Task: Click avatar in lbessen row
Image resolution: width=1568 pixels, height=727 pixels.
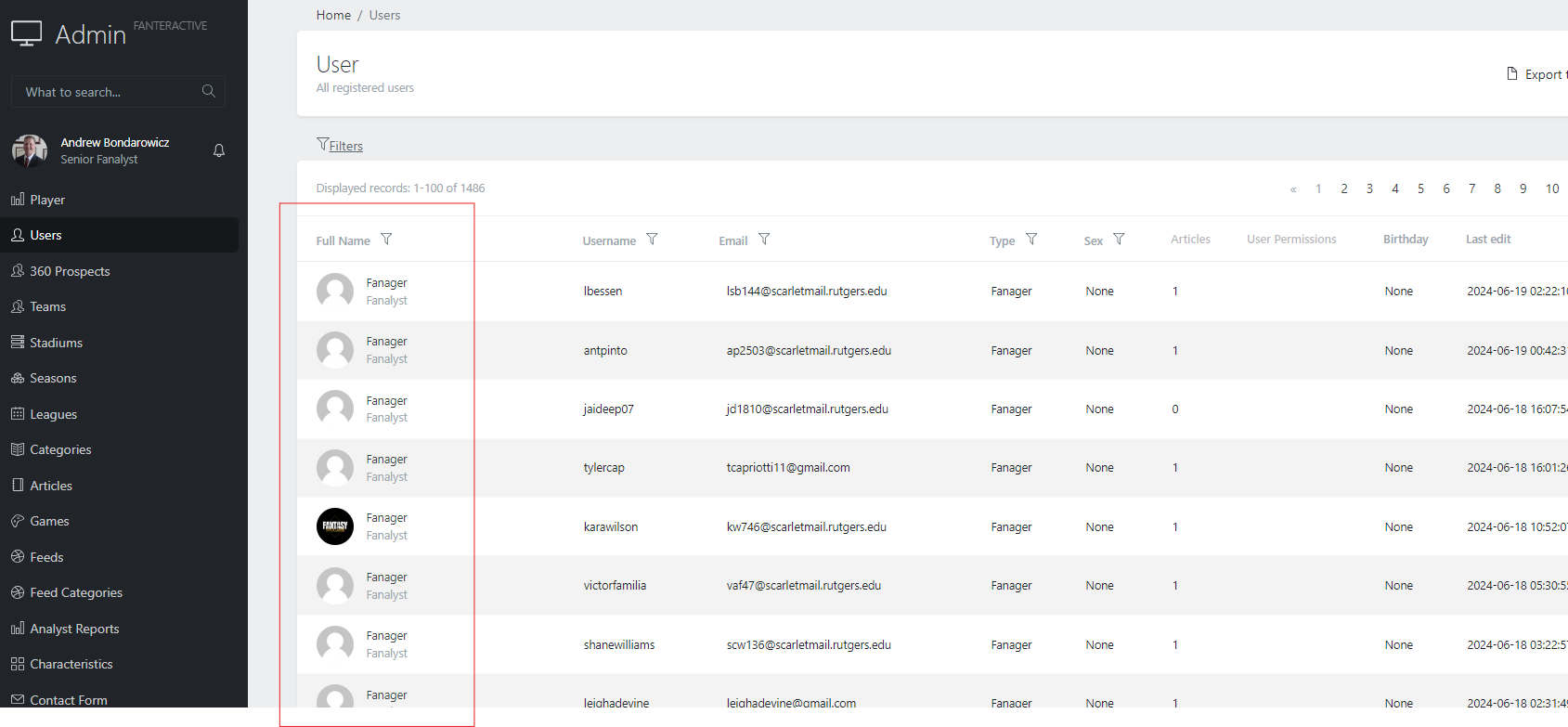Action: click(335, 291)
